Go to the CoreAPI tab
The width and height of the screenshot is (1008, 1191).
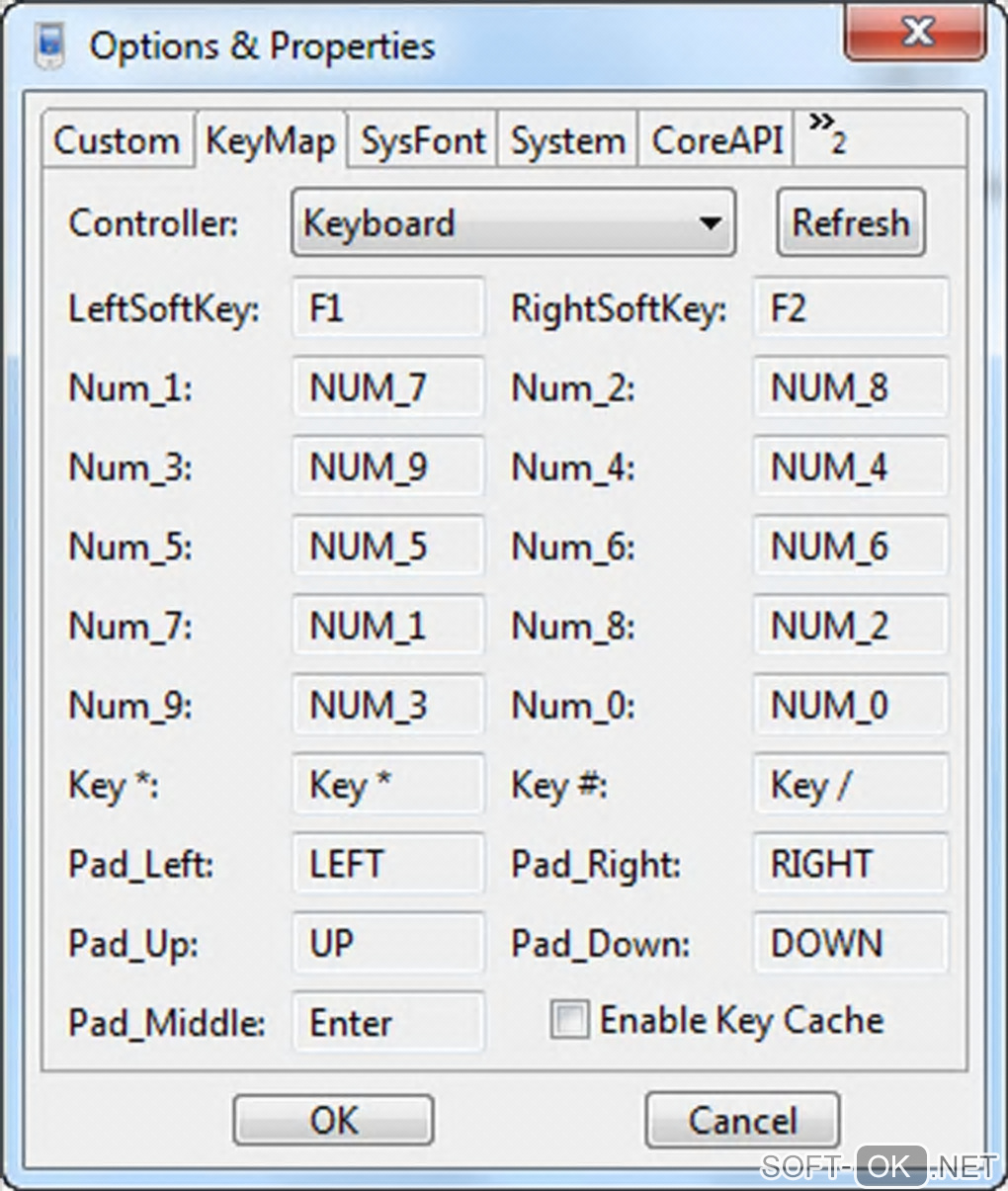coord(717,141)
